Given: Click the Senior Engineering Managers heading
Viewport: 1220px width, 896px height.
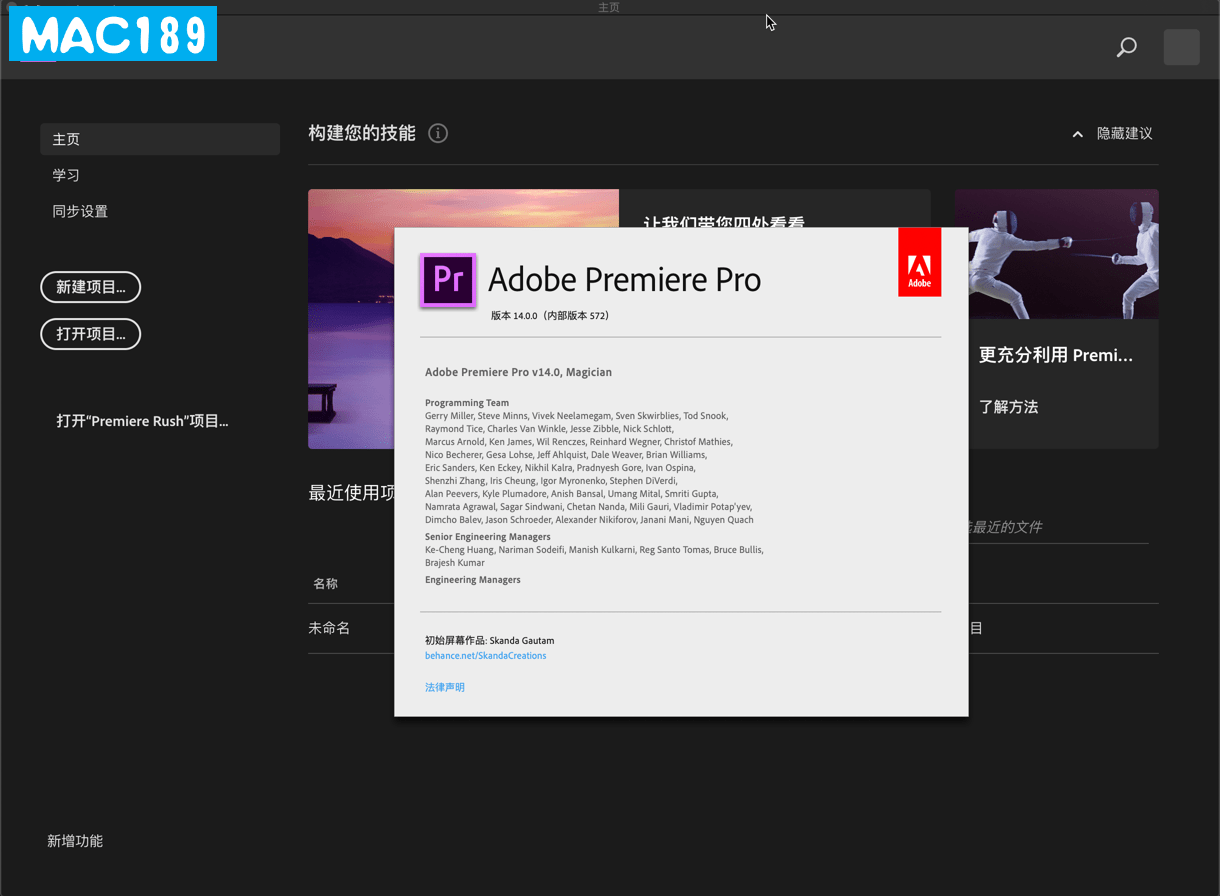Looking at the screenshot, I should (x=488, y=537).
